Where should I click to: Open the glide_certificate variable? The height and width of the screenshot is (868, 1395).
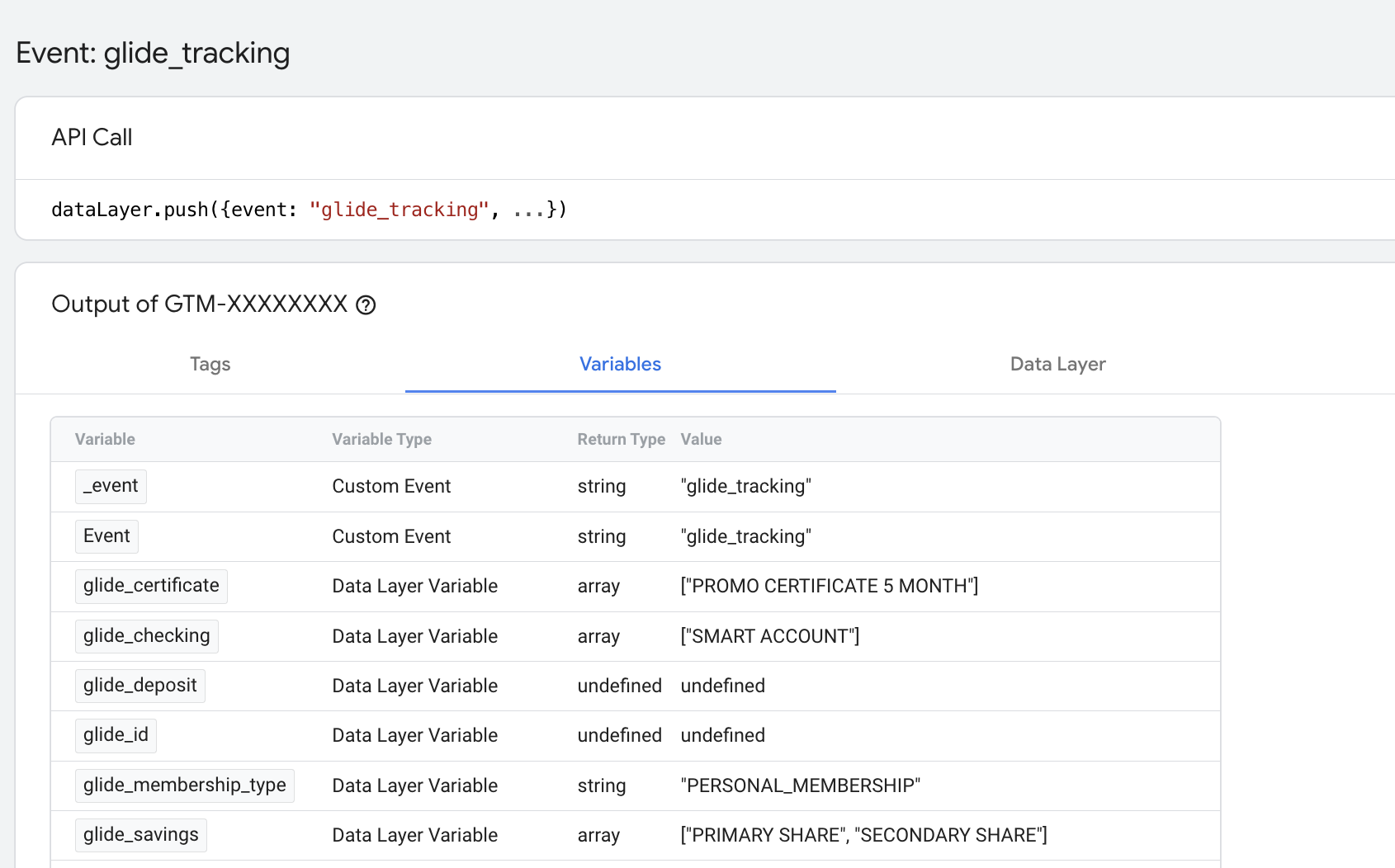tap(151, 586)
